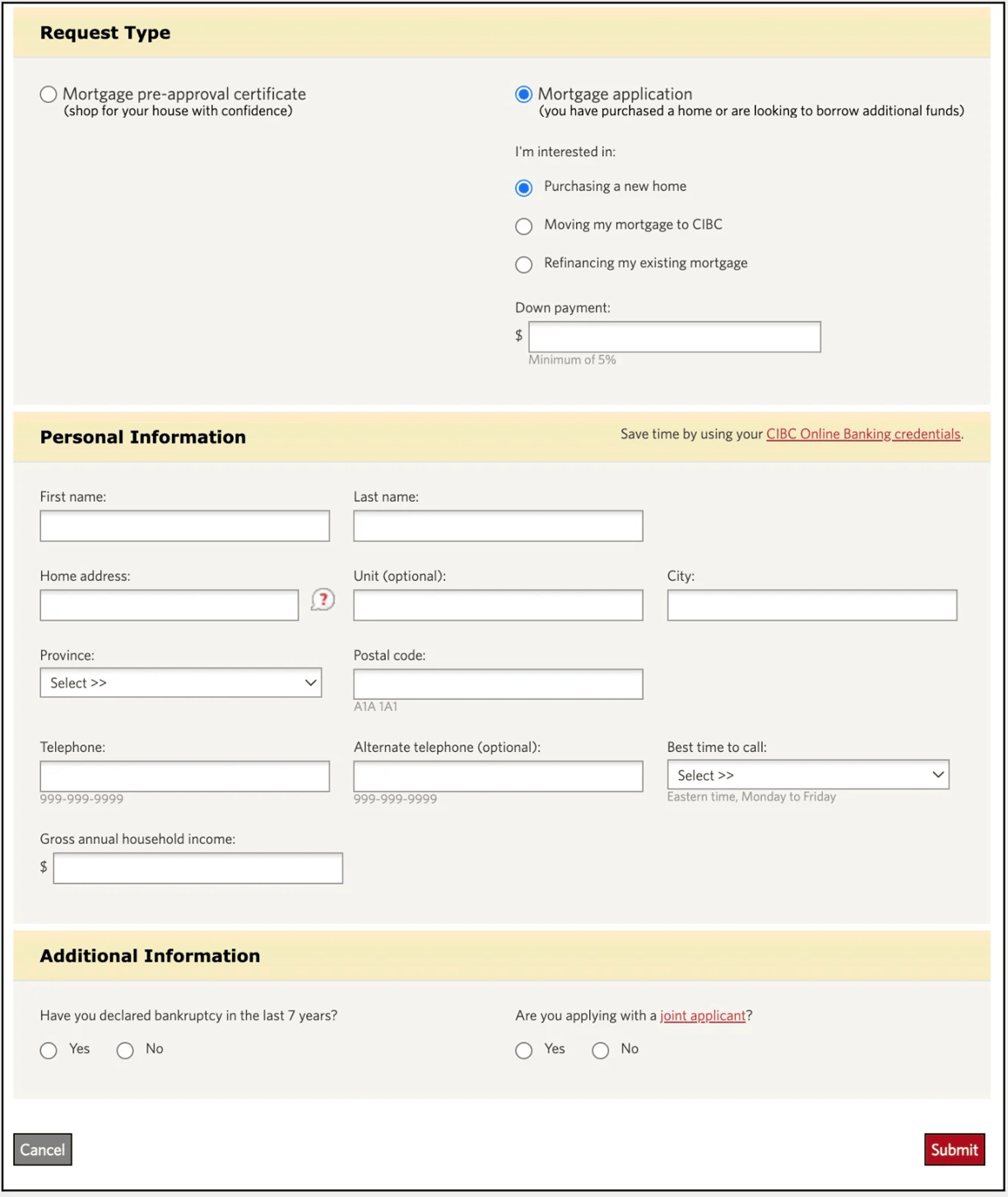Choose Purchasing a new home
Viewport: 1008px width, 1197px height.
(524, 188)
